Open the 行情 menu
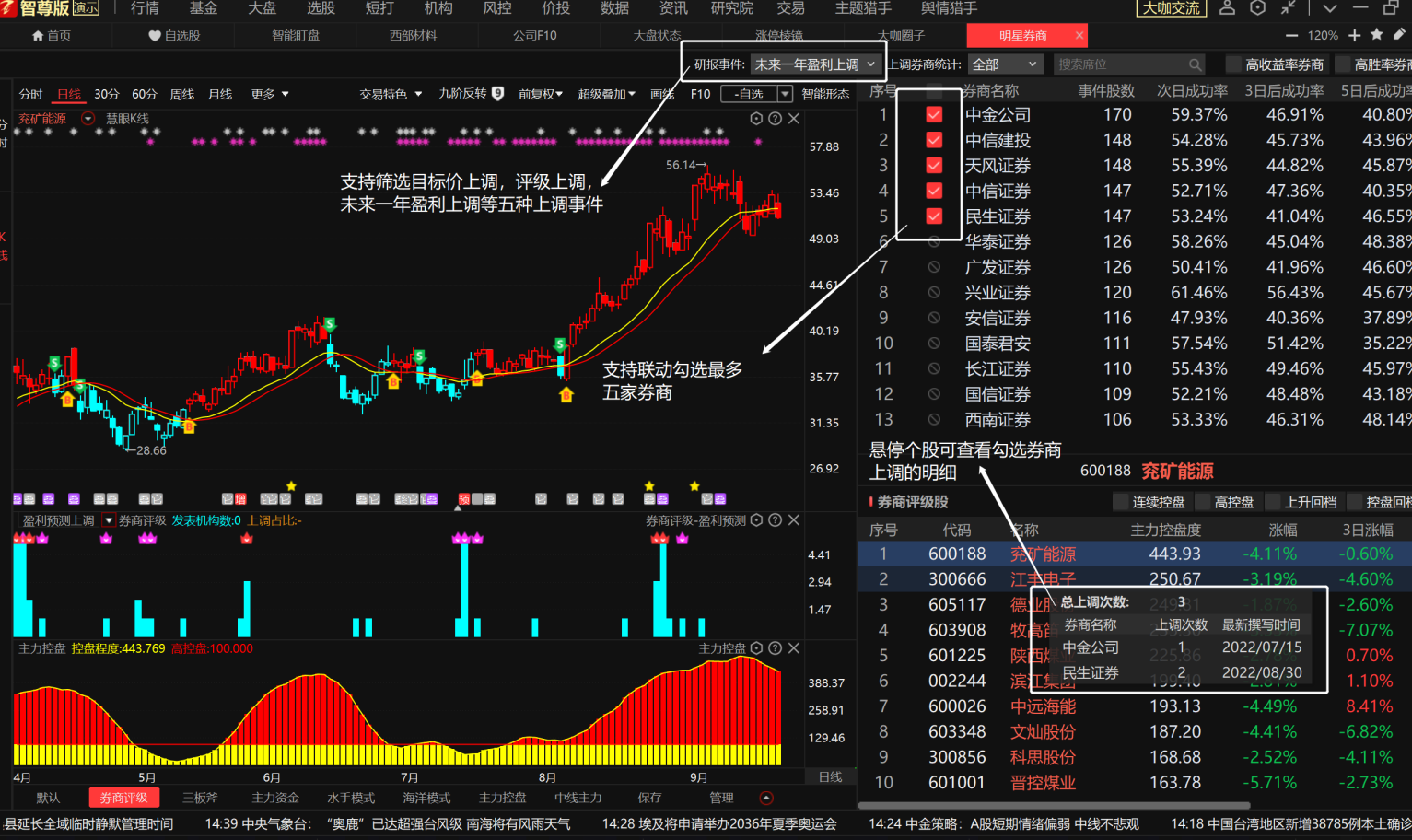The width and height of the screenshot is (1412, 840). [x=145, y=8]
